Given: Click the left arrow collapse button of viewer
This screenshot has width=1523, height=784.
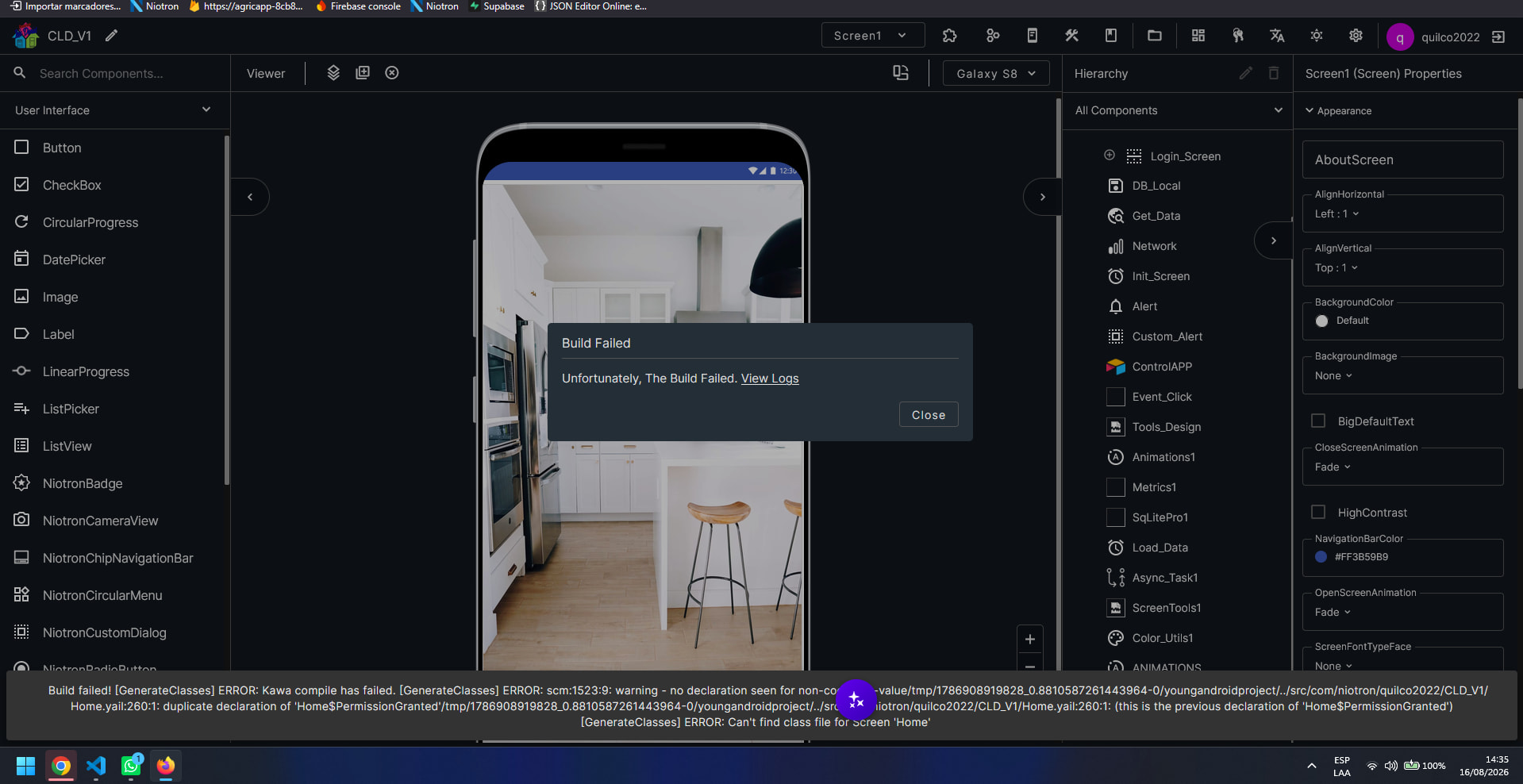Looking at the screenshot, I should (x=250, y=197).
